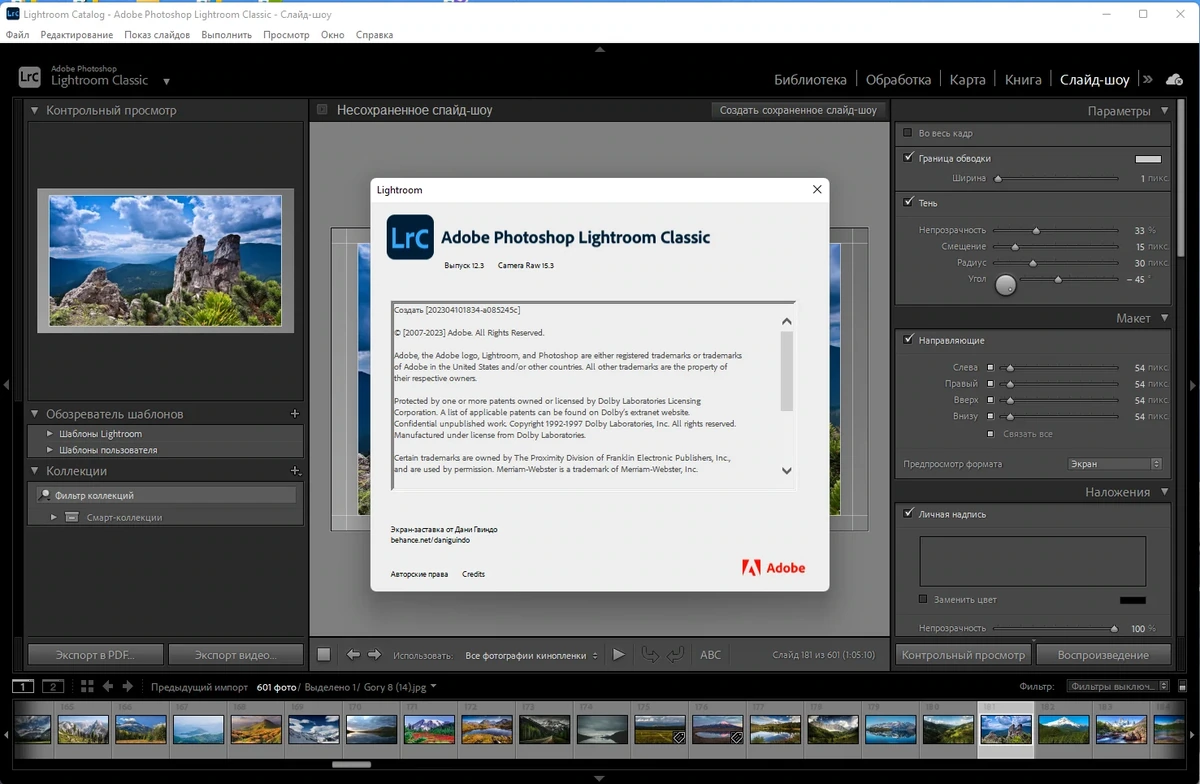Collapse Обозреватель шаблонов panel

35,413
